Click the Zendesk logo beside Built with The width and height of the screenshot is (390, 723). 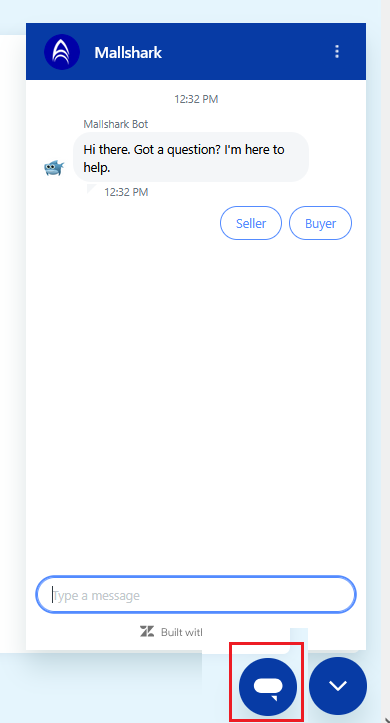[x=147, y=631]
